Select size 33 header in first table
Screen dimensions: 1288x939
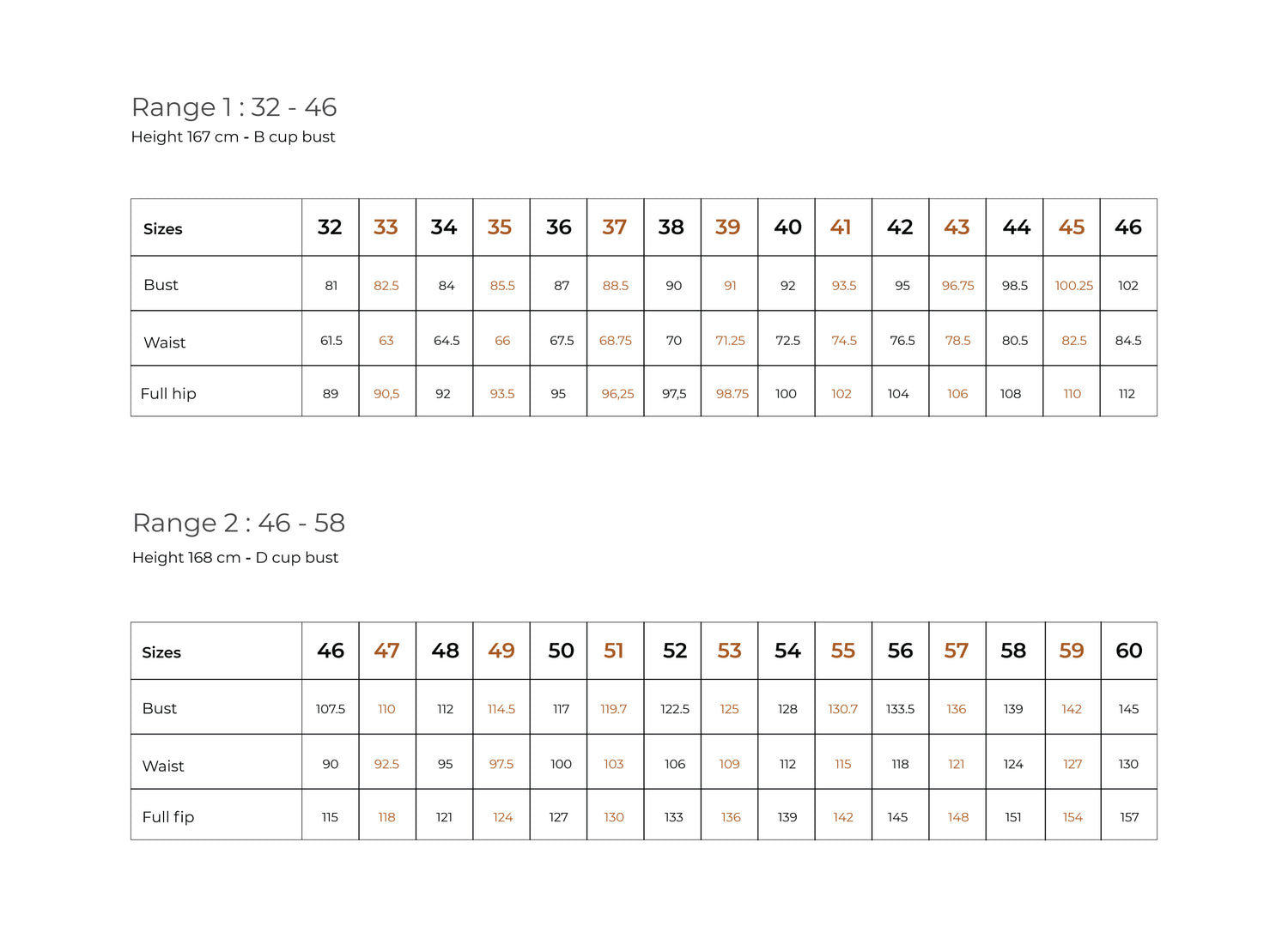click(386, 227)
